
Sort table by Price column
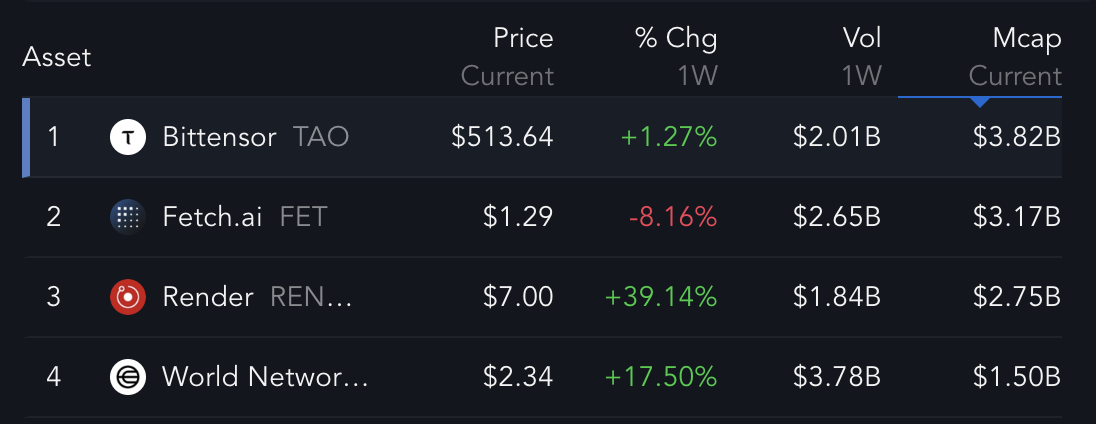507,56
